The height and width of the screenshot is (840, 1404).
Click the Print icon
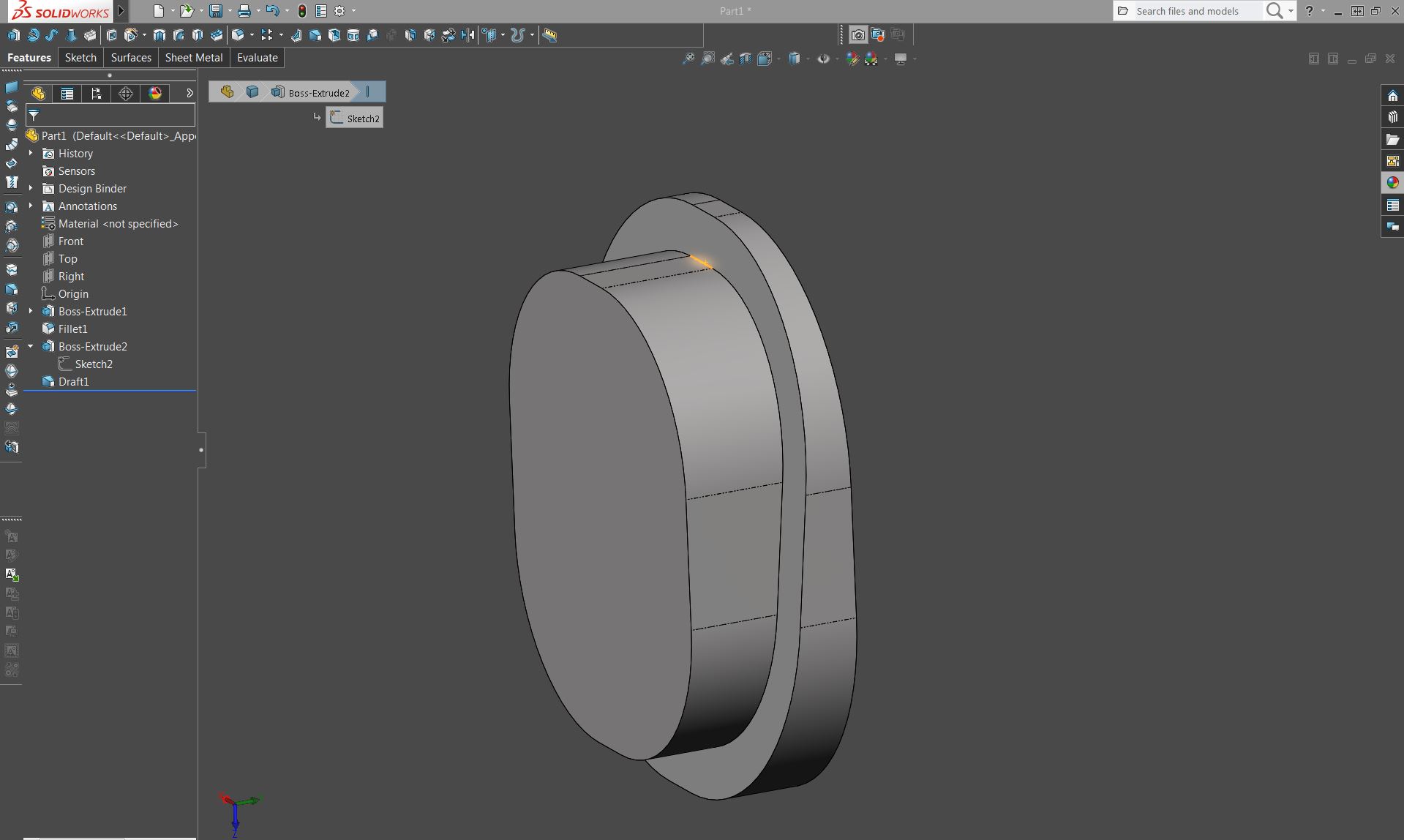244,11
